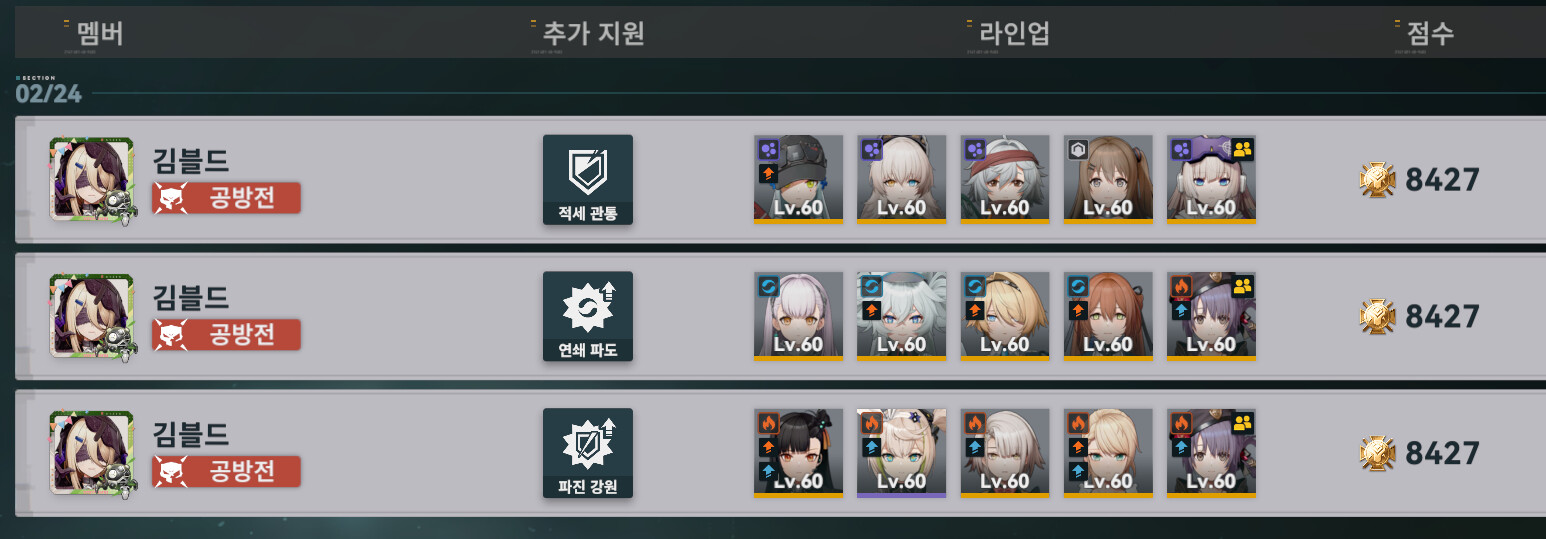Click the 적세 관통 support icon
The width and height of the screenshot is (1546, 539).
(x=587, y=180)
